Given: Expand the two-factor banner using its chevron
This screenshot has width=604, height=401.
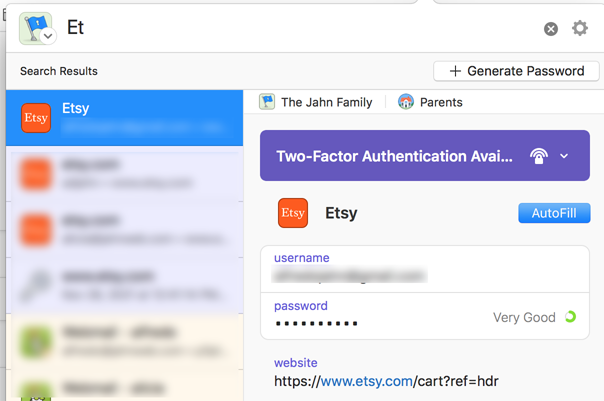Looking at the screenshot, I should tap(565, 157).
